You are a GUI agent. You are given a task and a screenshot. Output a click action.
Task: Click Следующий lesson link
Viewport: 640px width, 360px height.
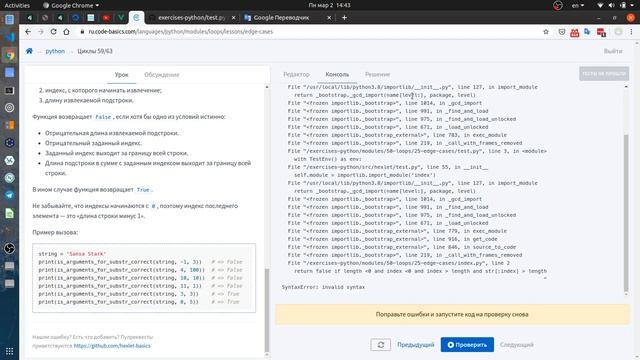pyautogui.click(x=517, y=345)
